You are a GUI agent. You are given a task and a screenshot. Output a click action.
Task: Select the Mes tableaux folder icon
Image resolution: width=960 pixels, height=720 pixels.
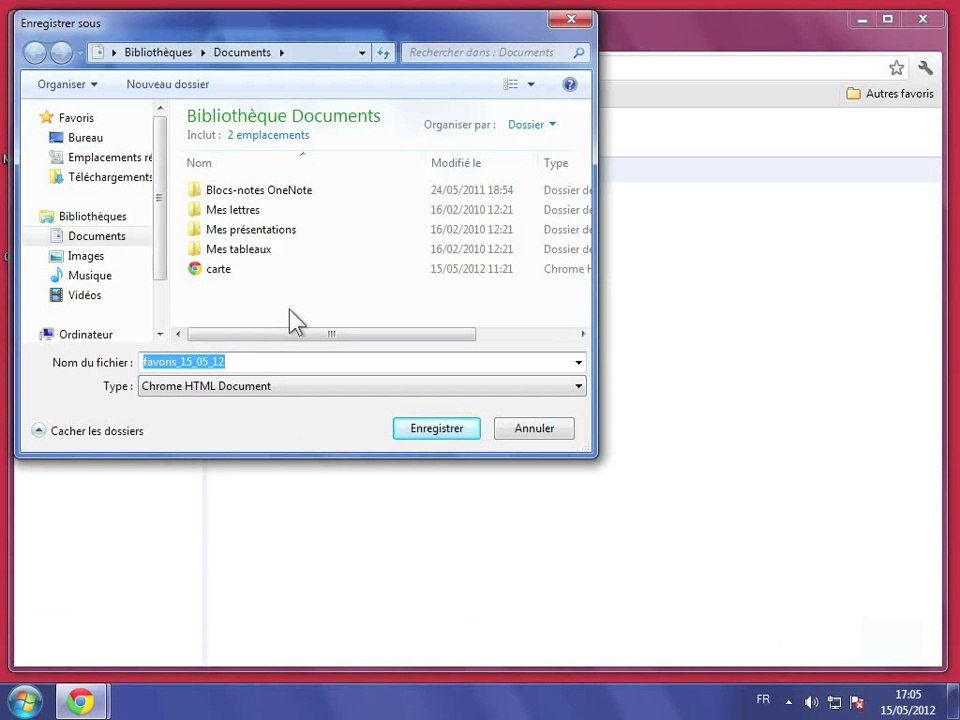pyautogui.click(x=194, y=249)
